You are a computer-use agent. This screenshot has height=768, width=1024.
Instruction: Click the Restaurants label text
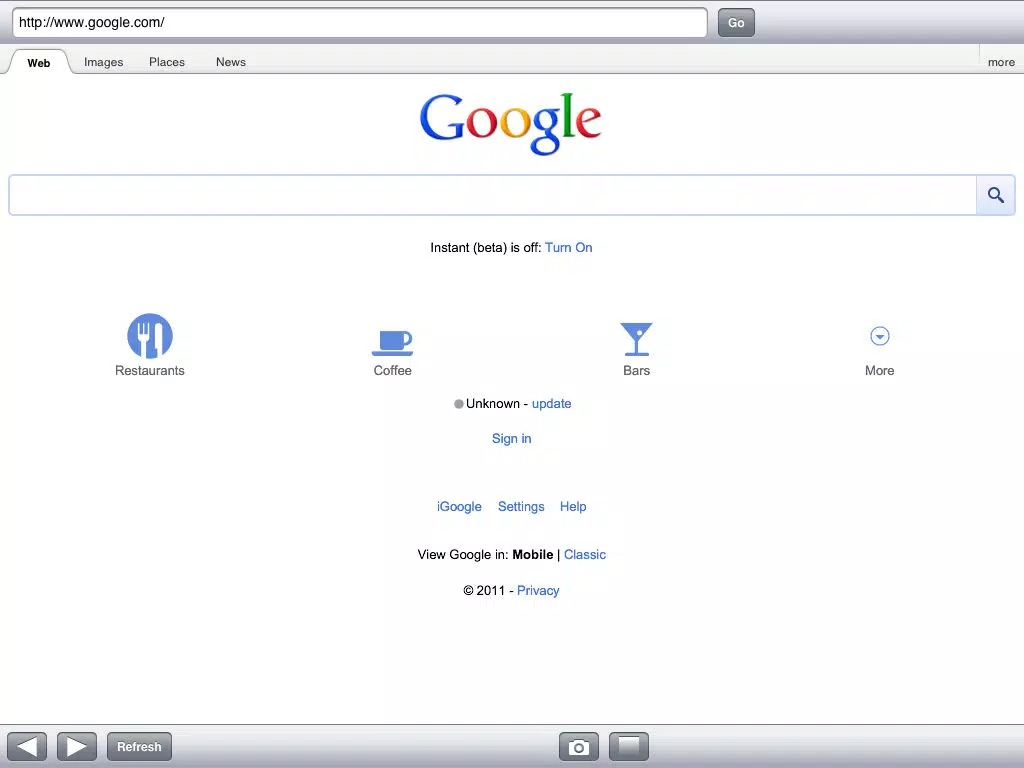pyautogui.click(x=150, y=370)
